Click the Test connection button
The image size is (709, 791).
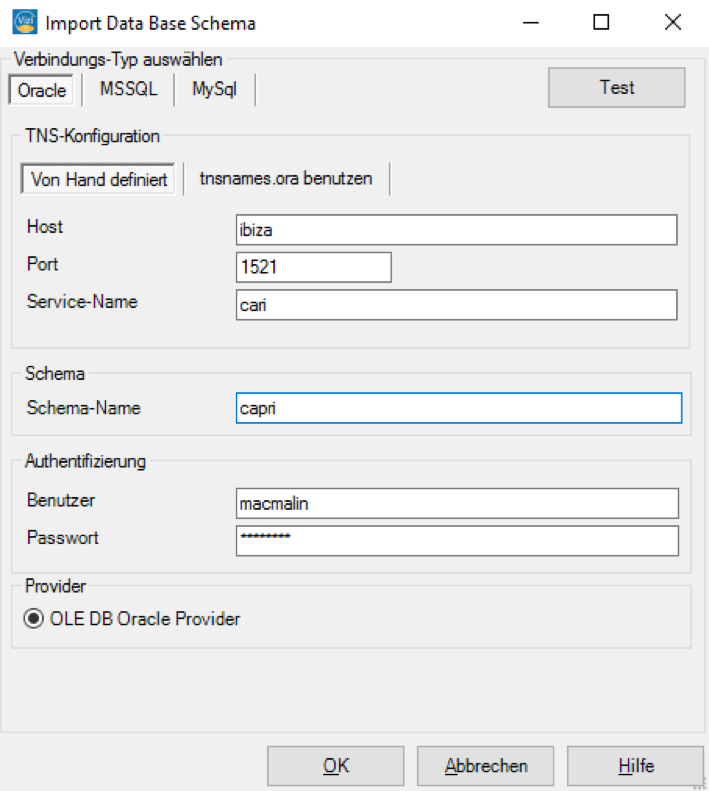tap(617, 88)
